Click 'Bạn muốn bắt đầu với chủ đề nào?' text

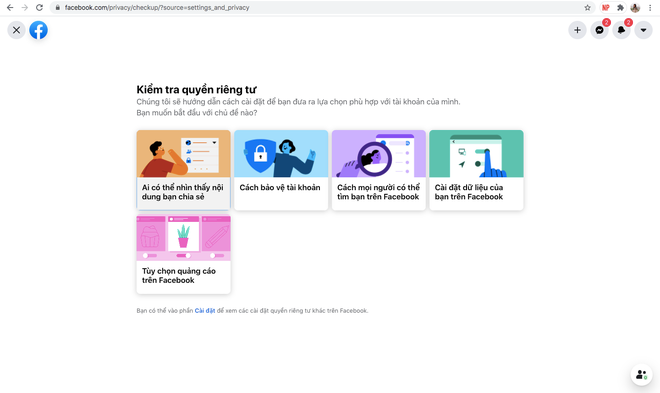click(197, 113)
